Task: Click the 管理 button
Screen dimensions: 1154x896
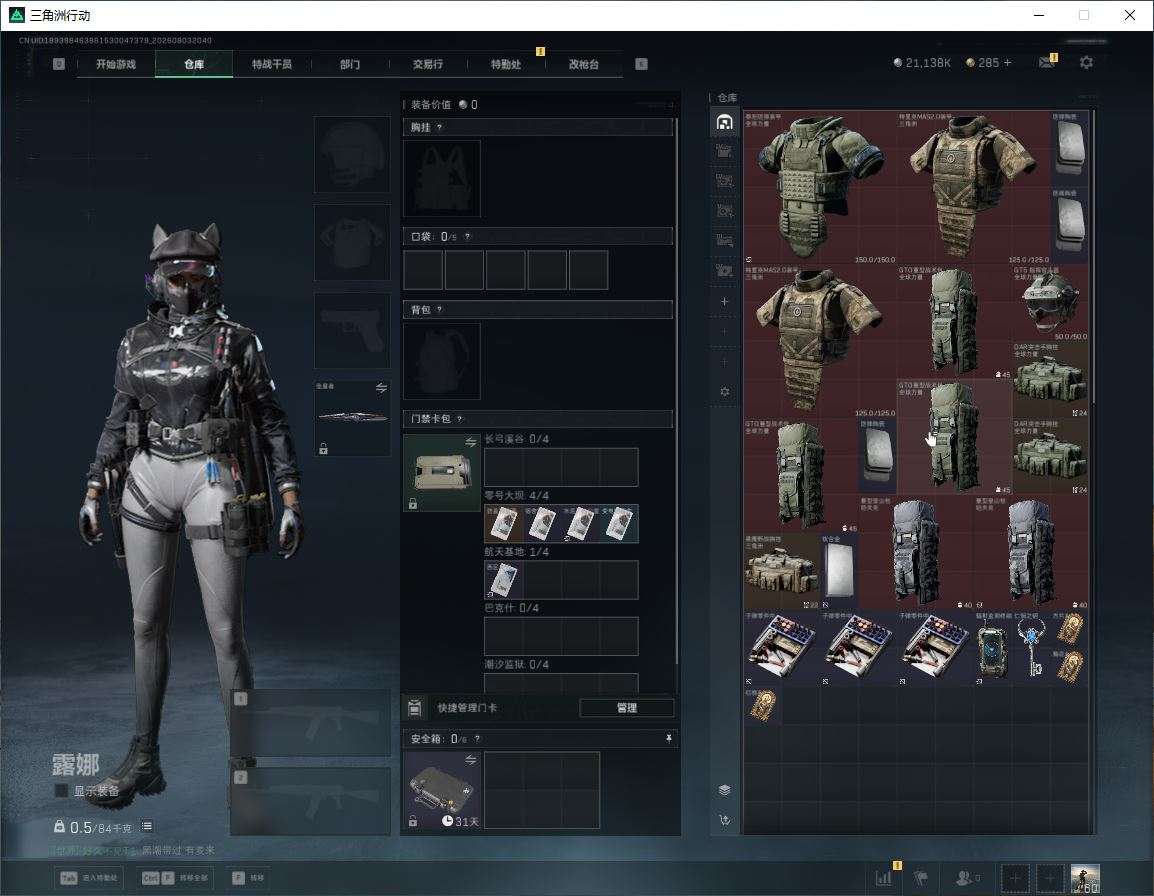Action: coord(626,708)
